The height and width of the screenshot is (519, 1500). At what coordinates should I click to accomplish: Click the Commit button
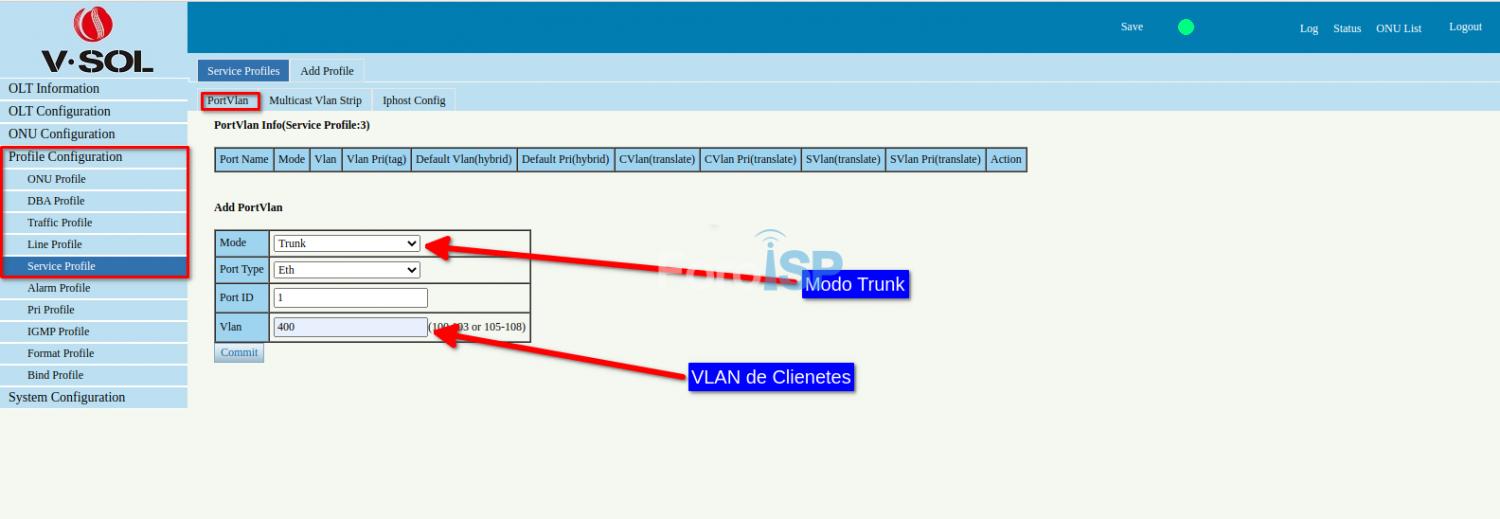tap(239, 352)
